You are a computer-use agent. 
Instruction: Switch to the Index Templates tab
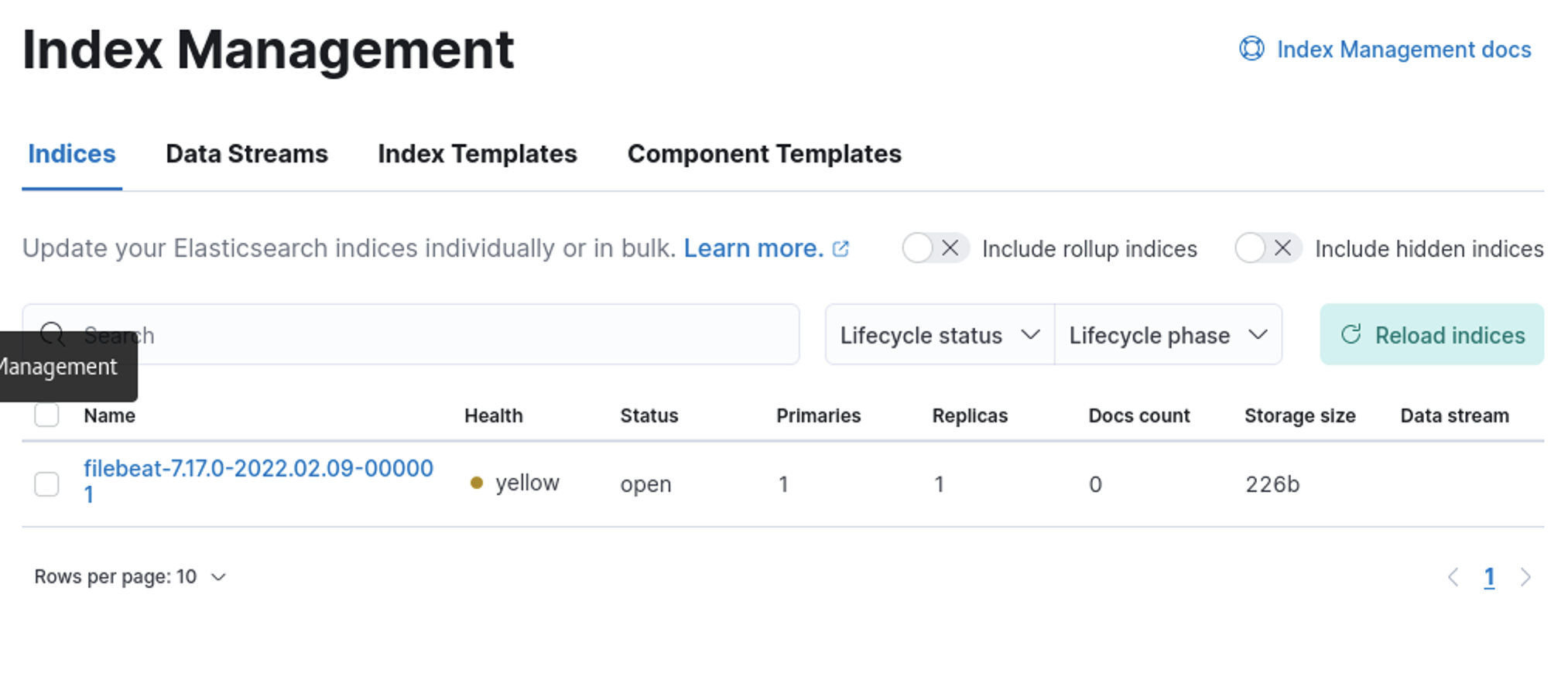pyautogui.click(x=477, y=154)
